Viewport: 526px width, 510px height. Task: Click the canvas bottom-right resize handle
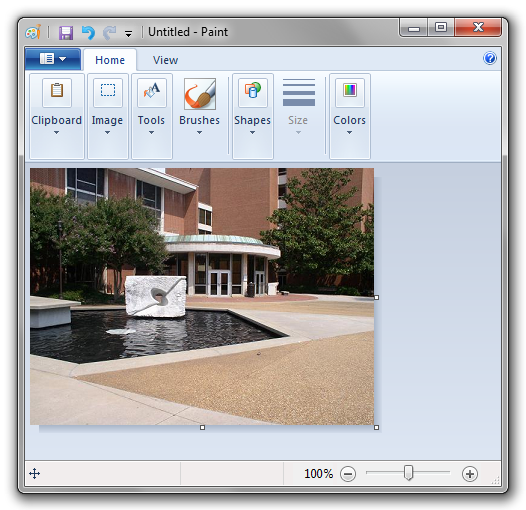pos(376,427)
